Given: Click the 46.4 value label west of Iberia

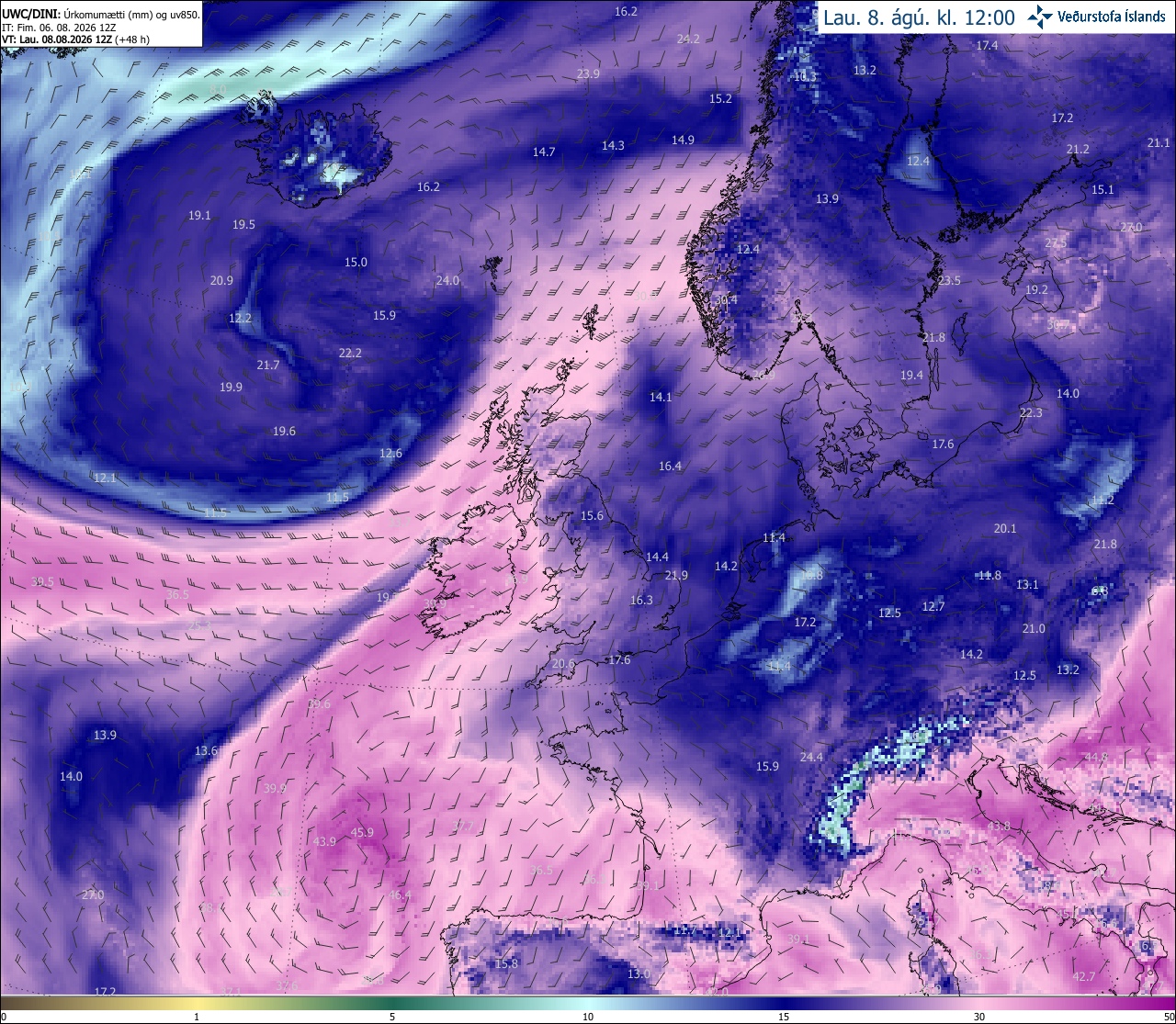Looking at the screenshot, I should (400, 895).
